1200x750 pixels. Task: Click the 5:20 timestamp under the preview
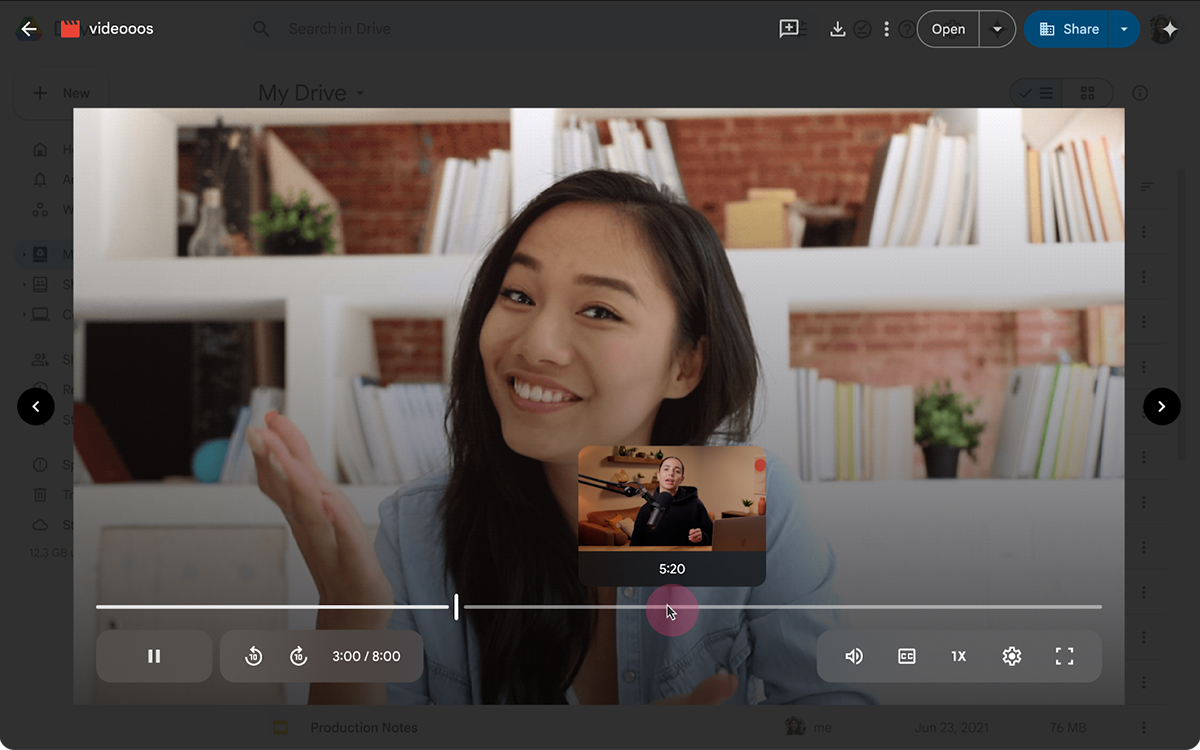click(x=672, y=569)
